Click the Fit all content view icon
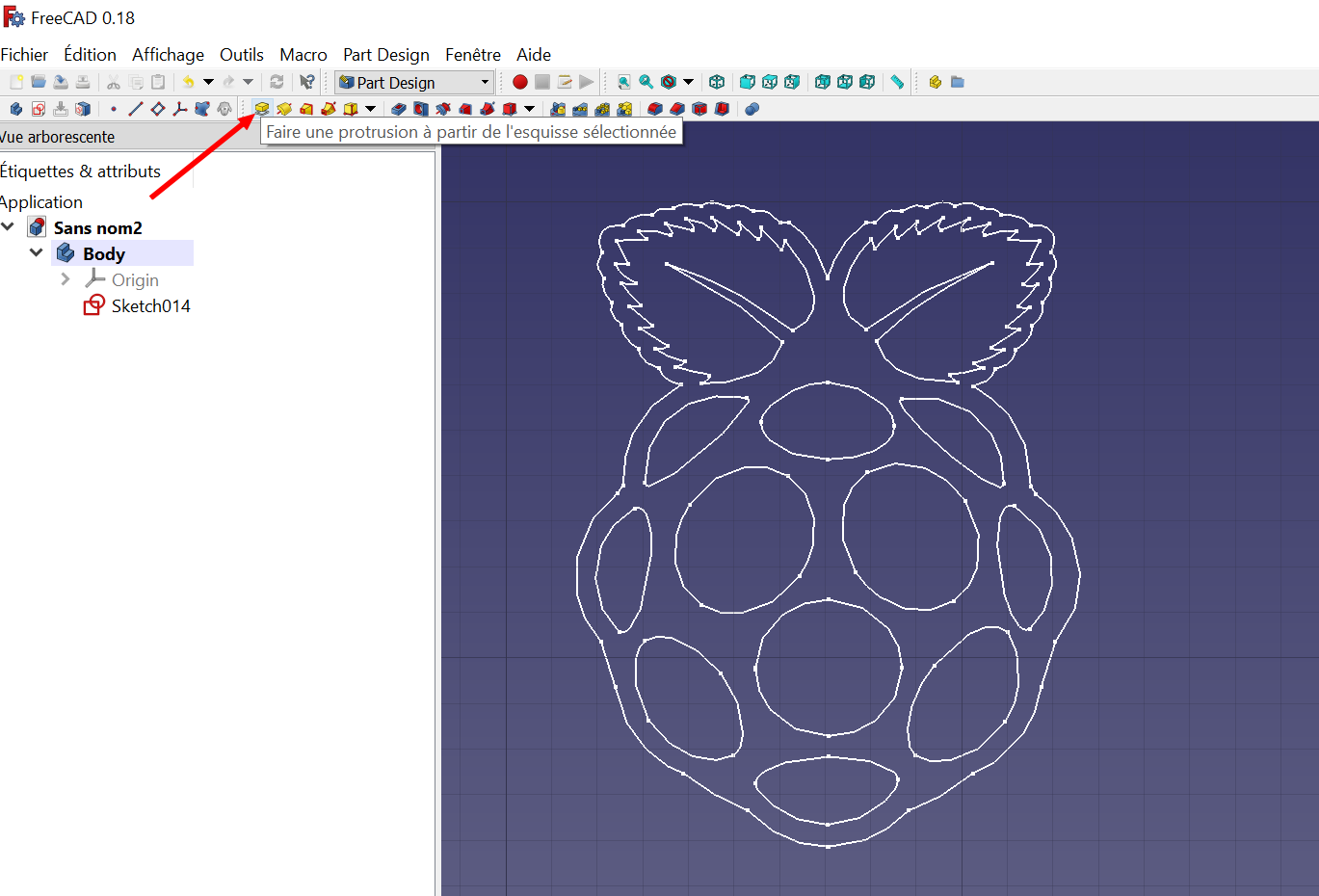The image size is (1319, 896). point(624,82)
